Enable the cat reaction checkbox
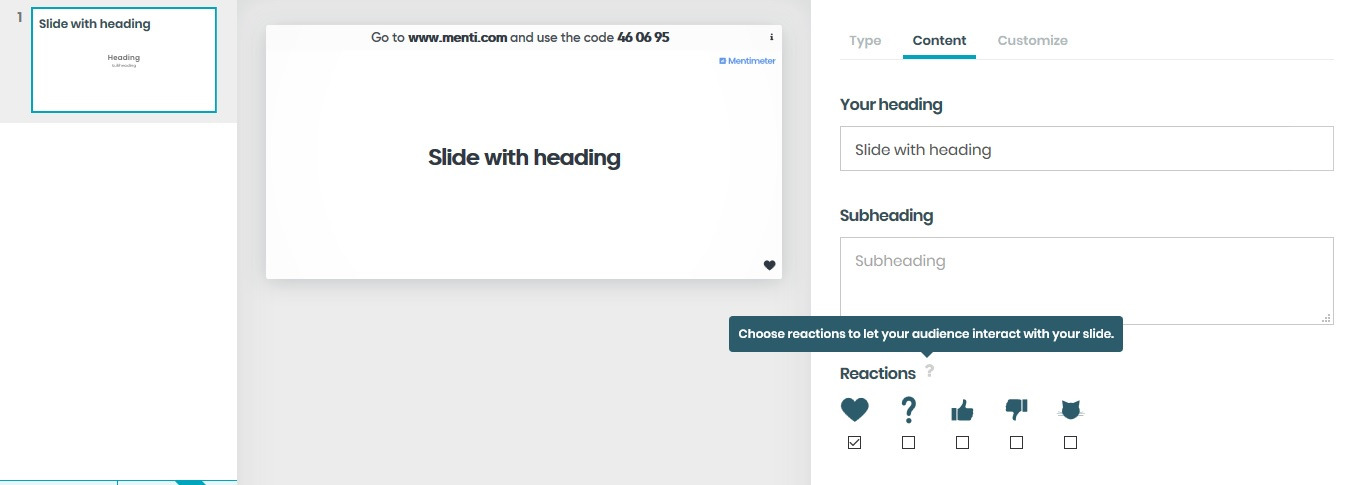The width and height of the screenshot is (1363, 485). [1071, 443]
